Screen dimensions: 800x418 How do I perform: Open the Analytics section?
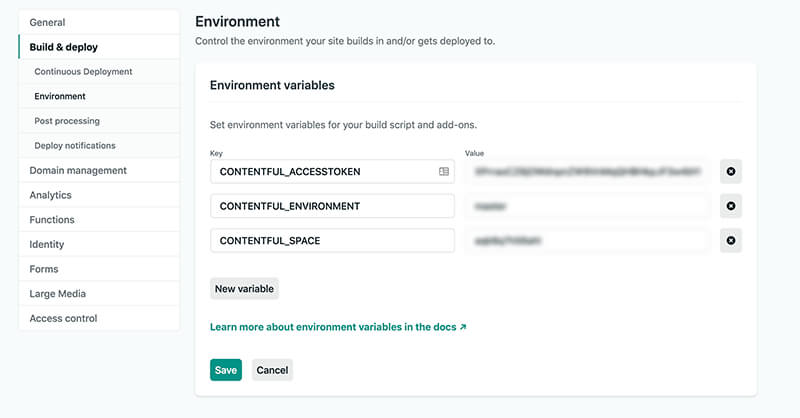coord(50,195)
